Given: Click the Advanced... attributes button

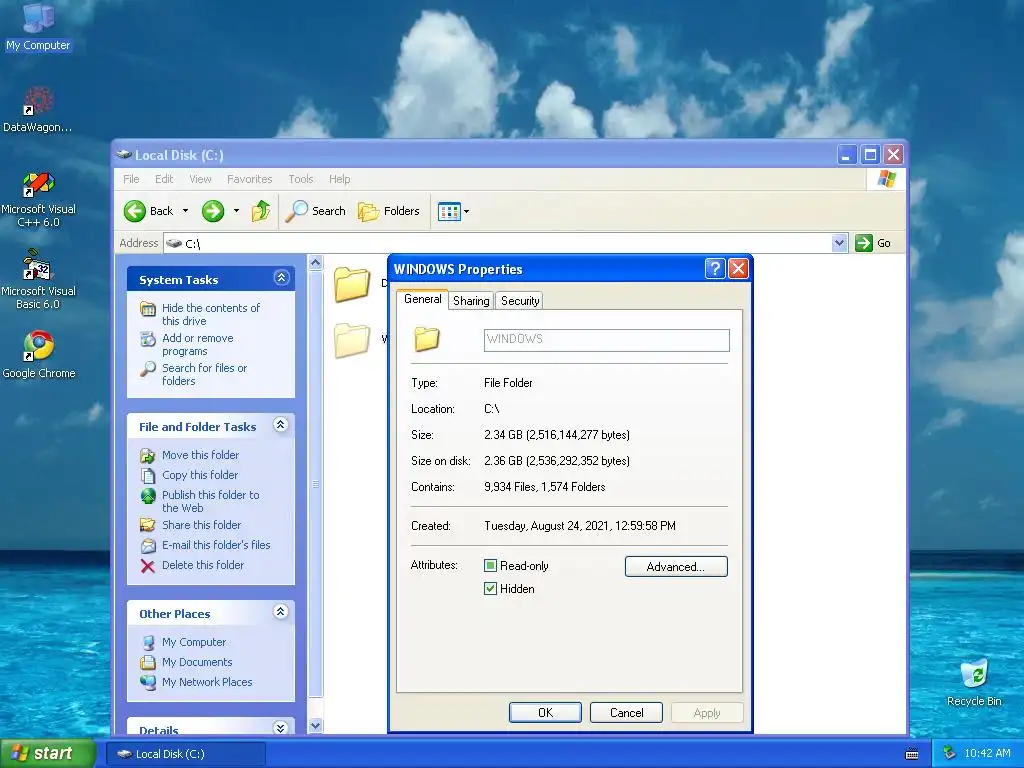Looking at the screenshot, I should (x=676, y=566).
